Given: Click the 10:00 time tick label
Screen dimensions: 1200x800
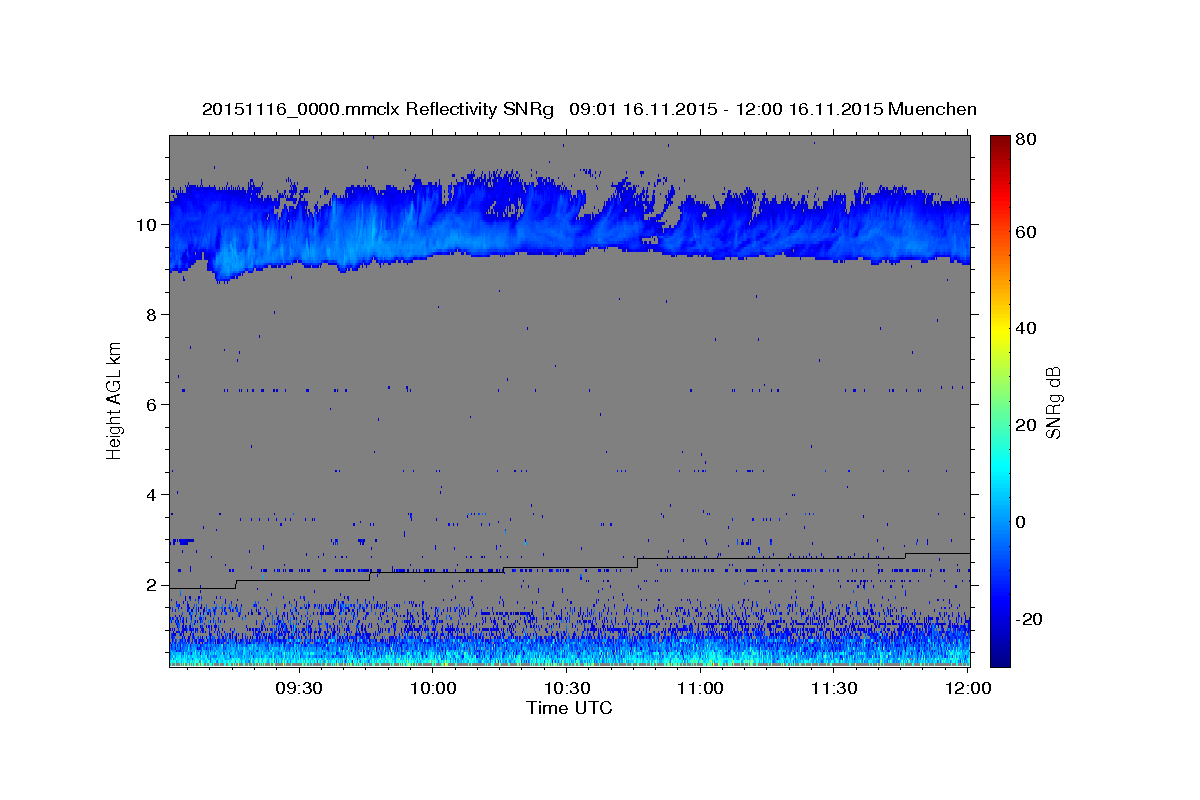Looking at the screenshot, I should 433,688.
